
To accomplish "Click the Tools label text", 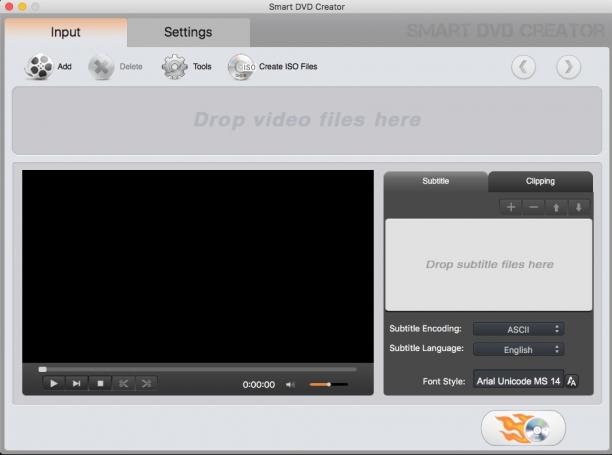I will (202, 67).
